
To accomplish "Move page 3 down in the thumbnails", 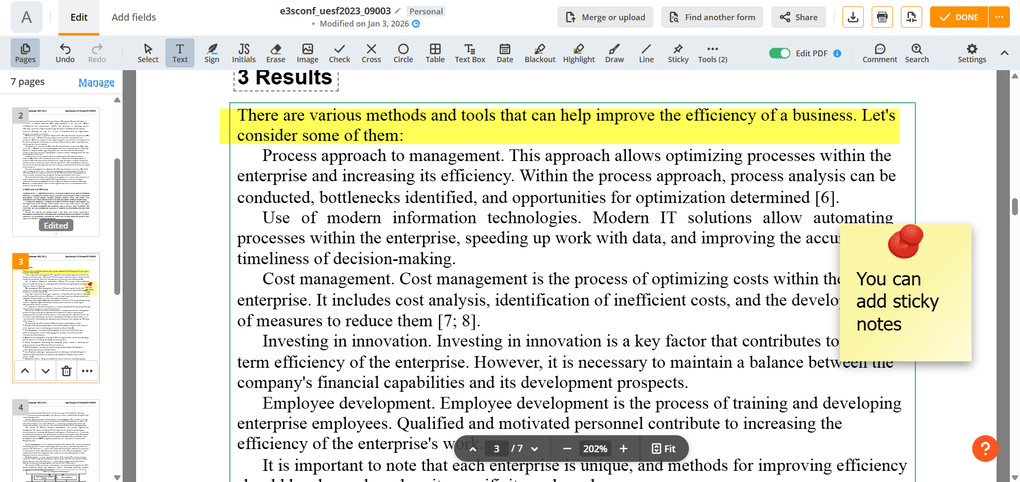I will (x=45, y=371).
